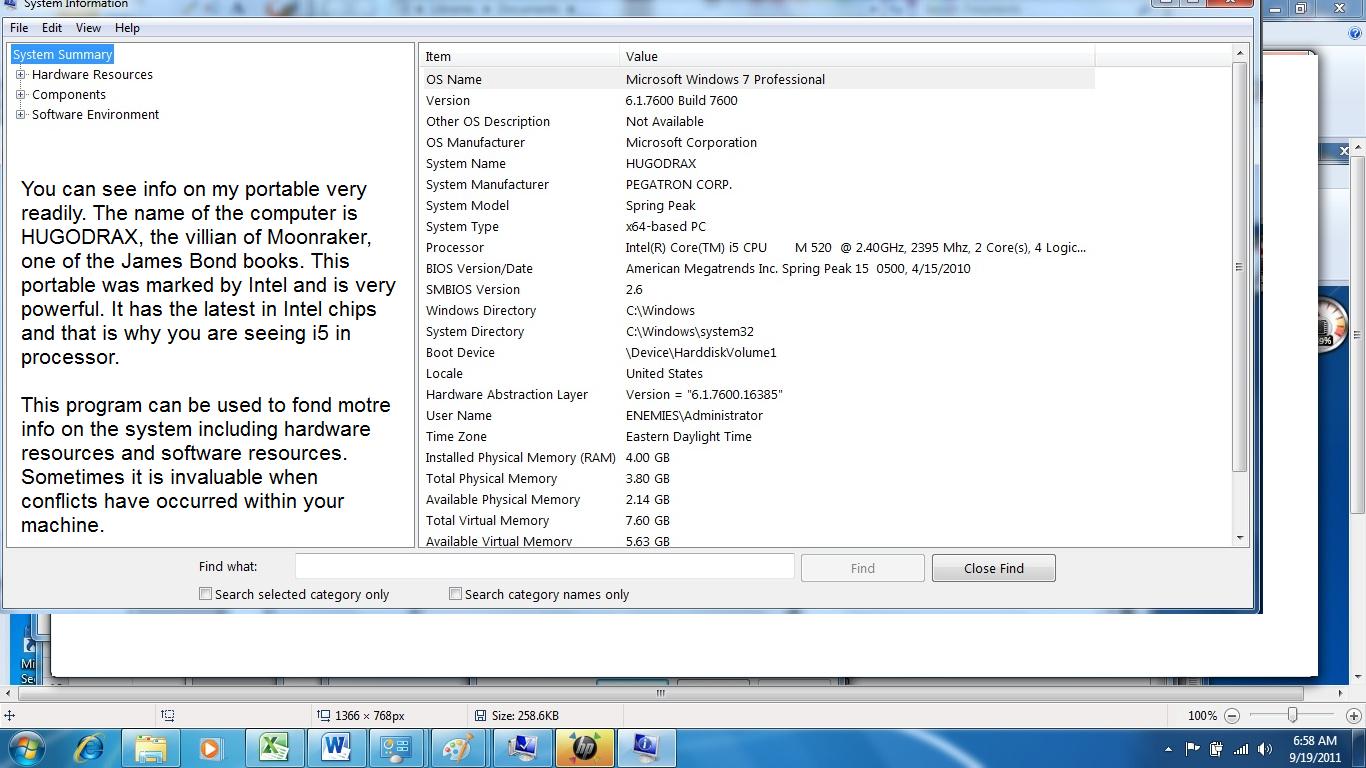Open the File menu
1366x768 pixels.
click(x=19, y=28)
